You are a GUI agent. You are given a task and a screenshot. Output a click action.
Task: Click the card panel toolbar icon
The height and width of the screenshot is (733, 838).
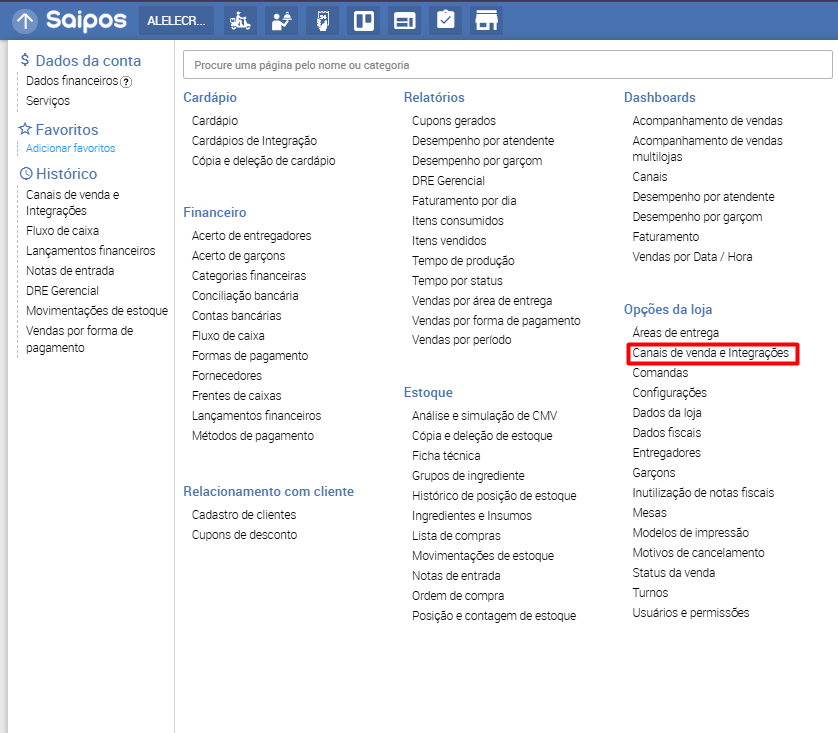coord(404,20)
